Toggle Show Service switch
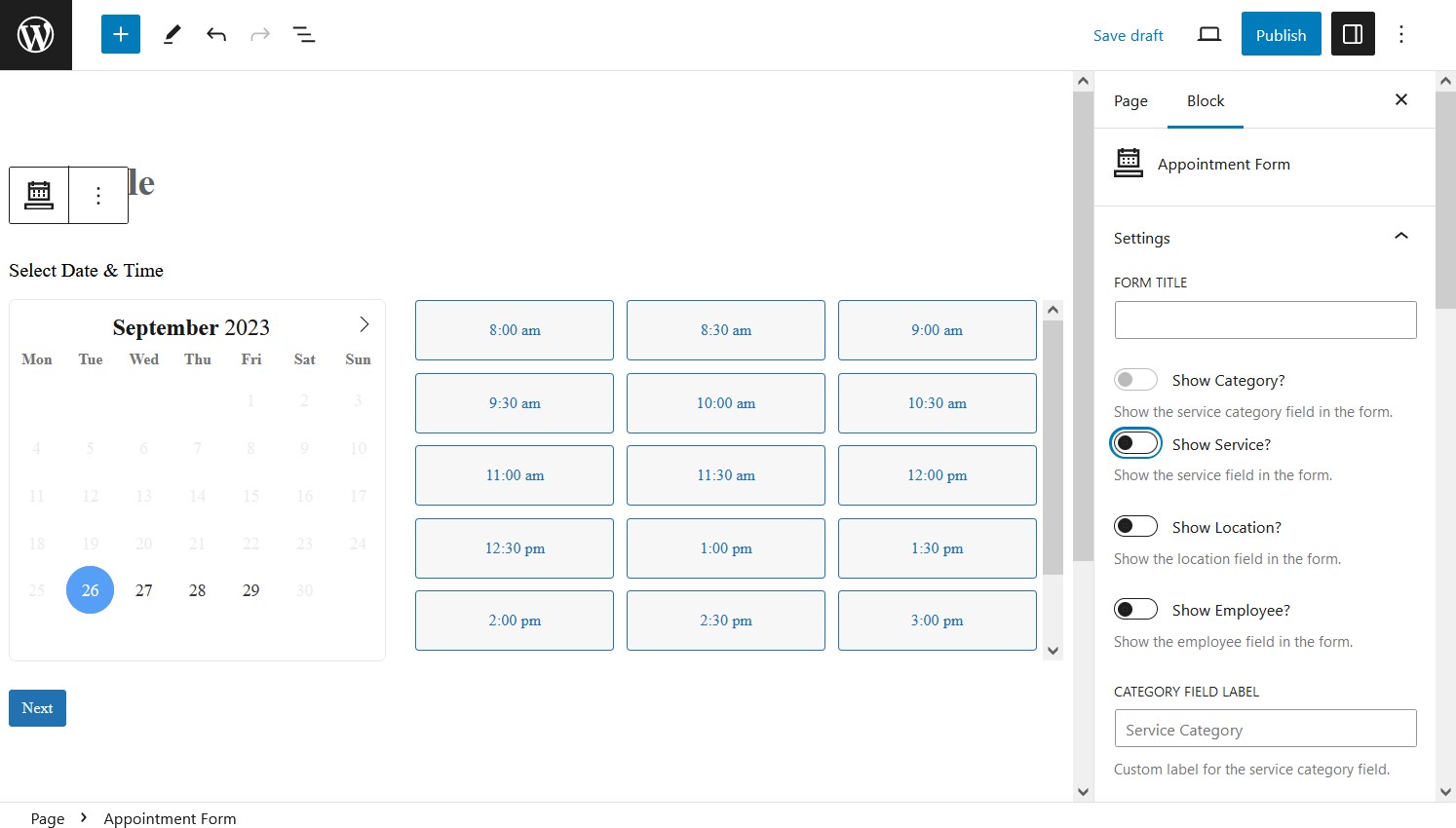 (x=1135, y=443)
